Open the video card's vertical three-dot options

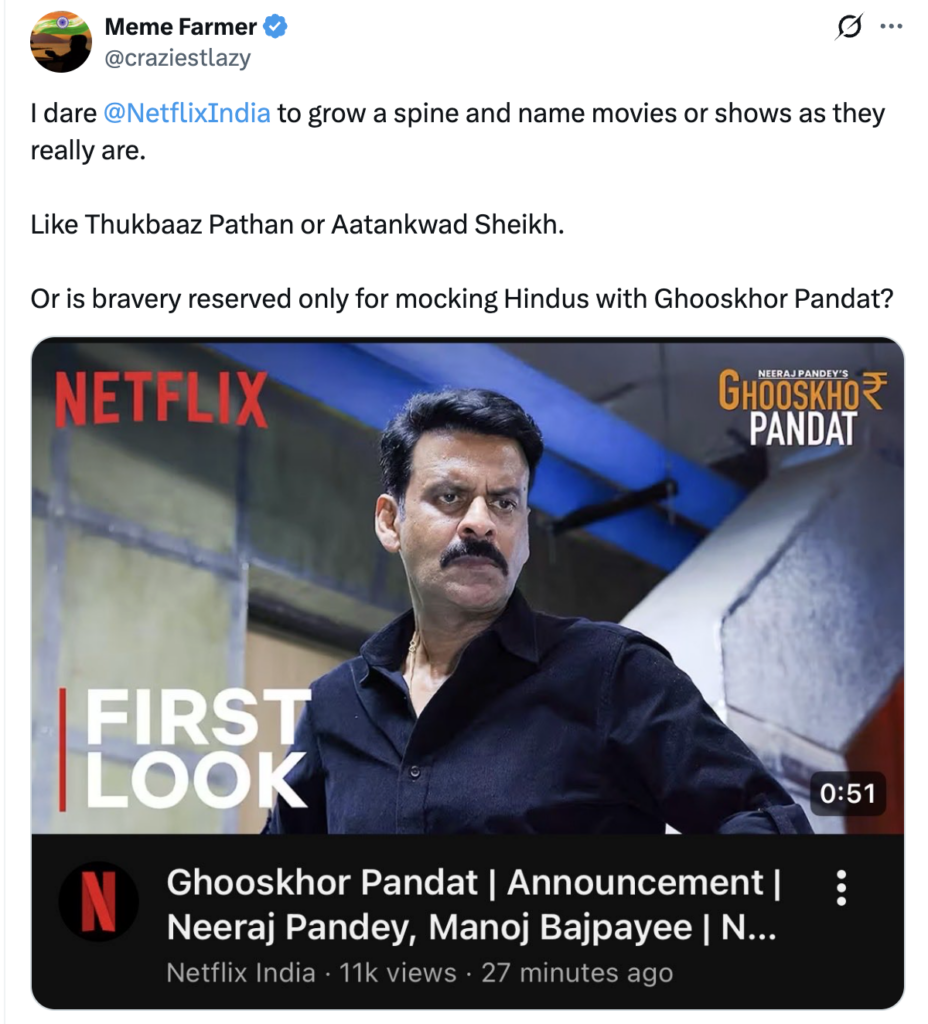pos(842,888)
